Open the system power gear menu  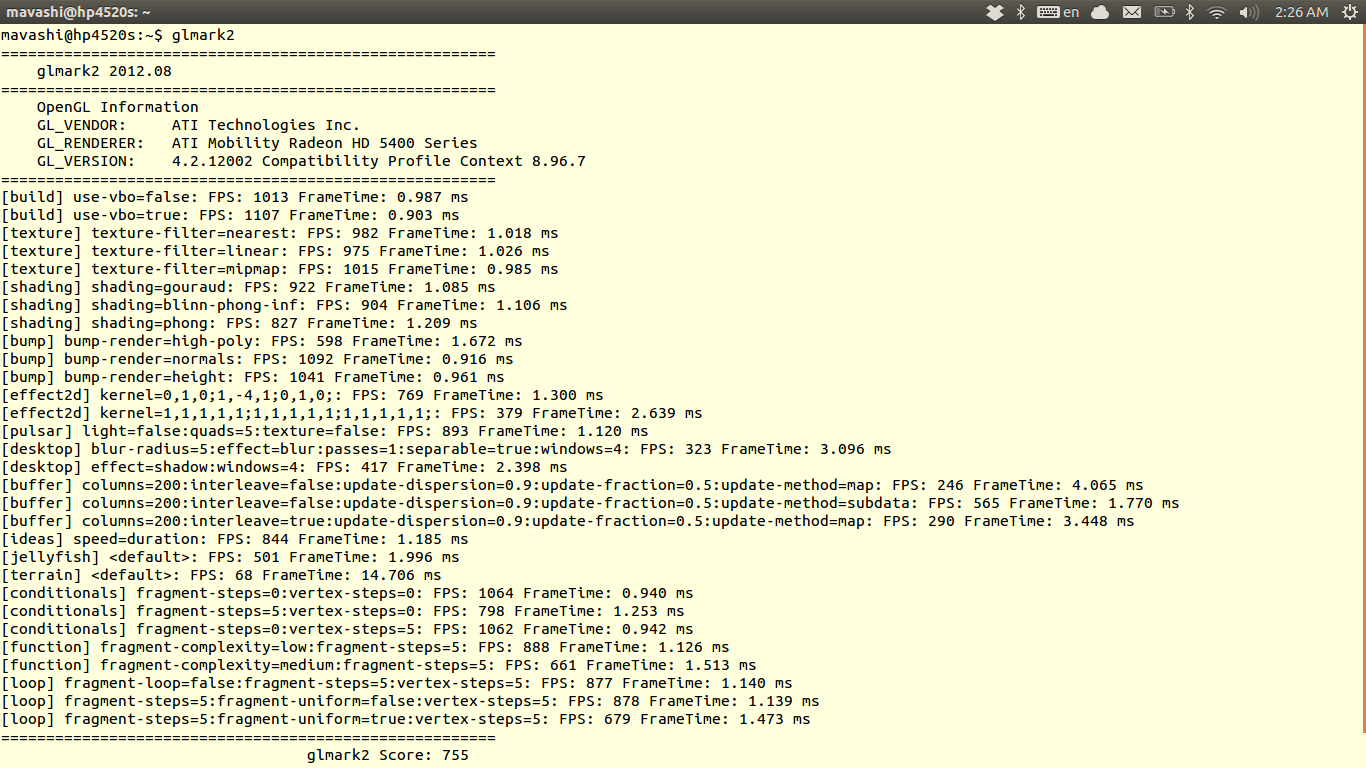(1347, 12)
